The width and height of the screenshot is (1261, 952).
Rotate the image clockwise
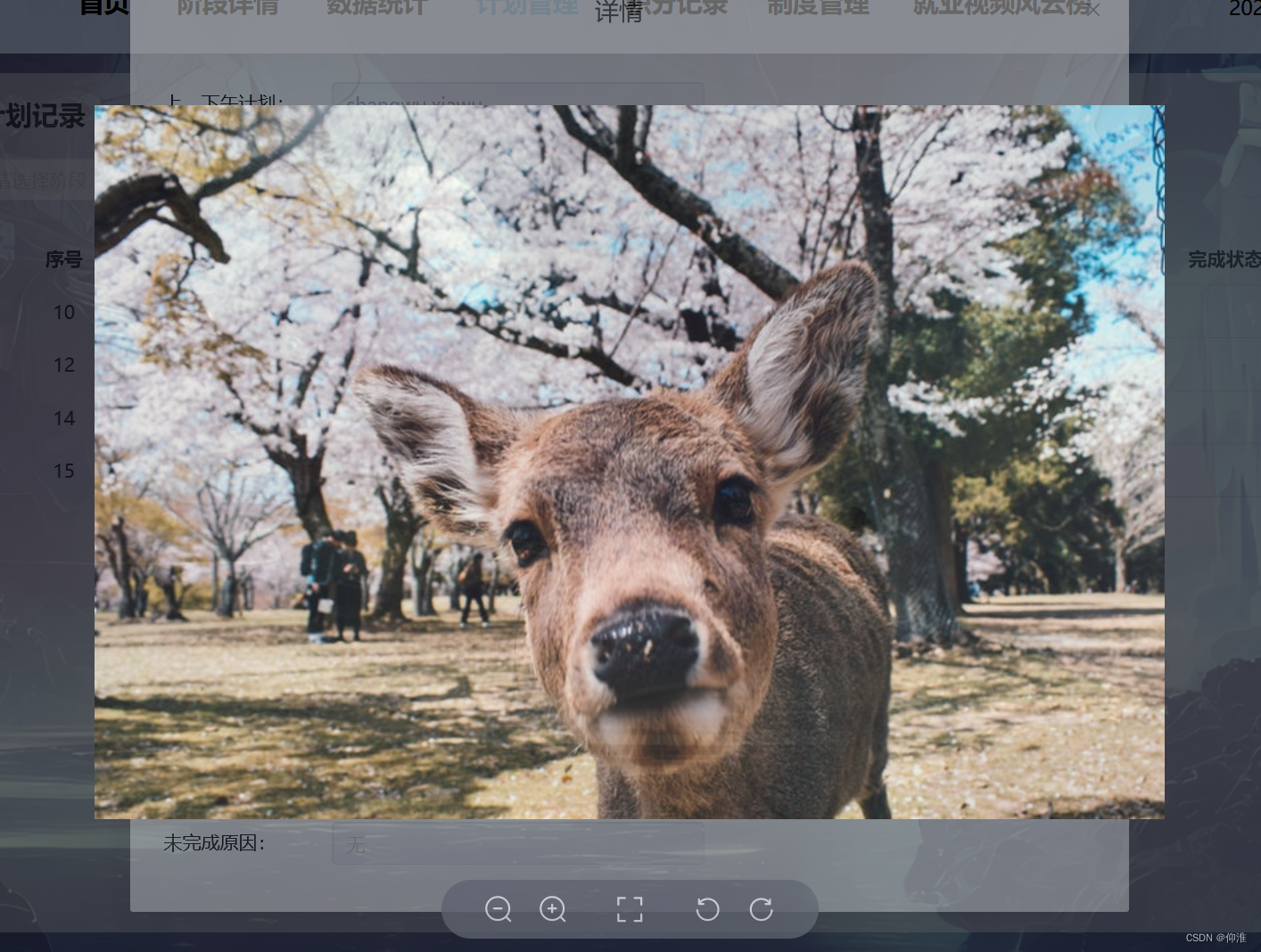[761, 909]
